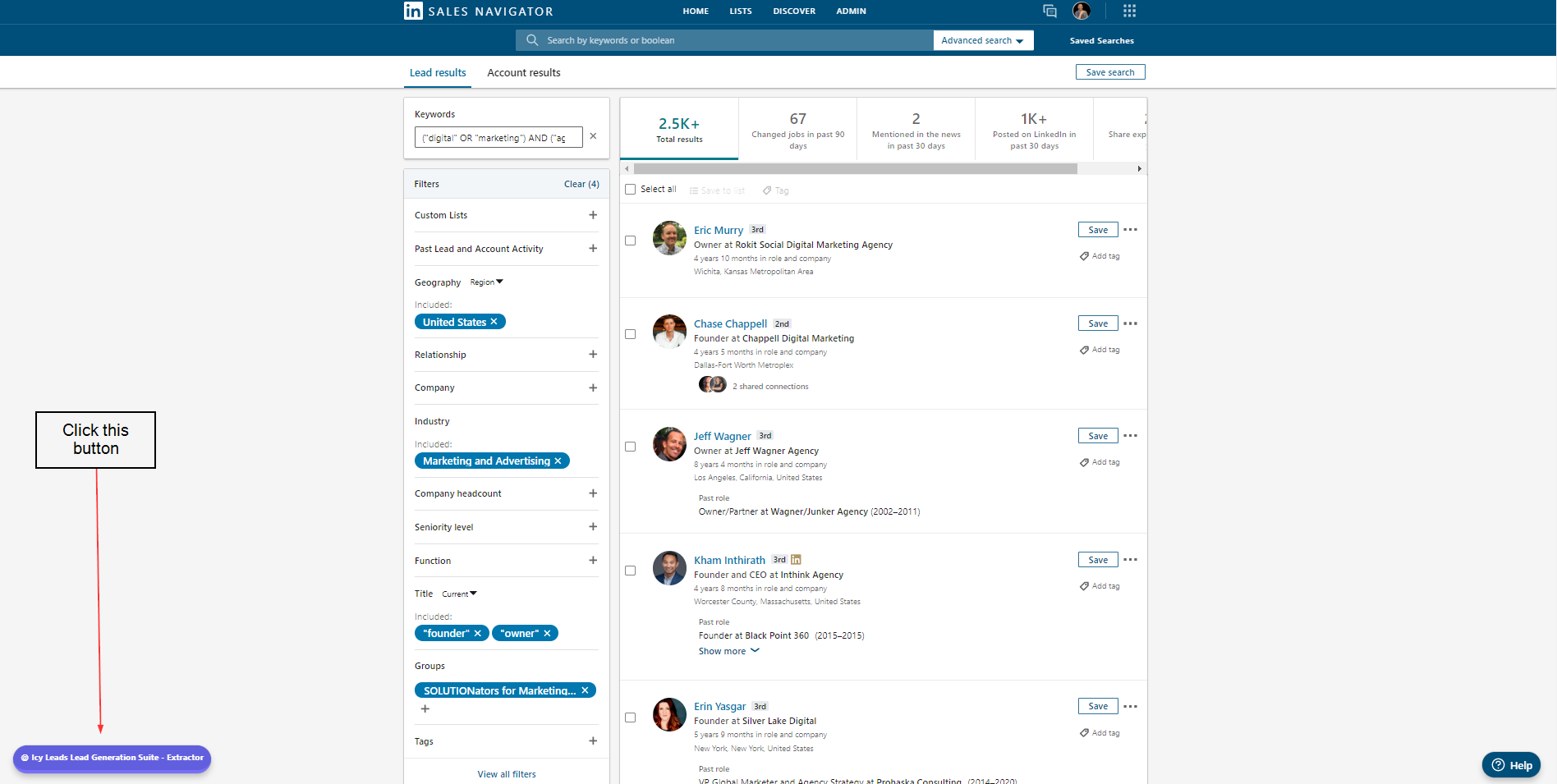Open the profile avatar menu
The width and height of the screenshot is (1557, 784).
click(1082, 11)
